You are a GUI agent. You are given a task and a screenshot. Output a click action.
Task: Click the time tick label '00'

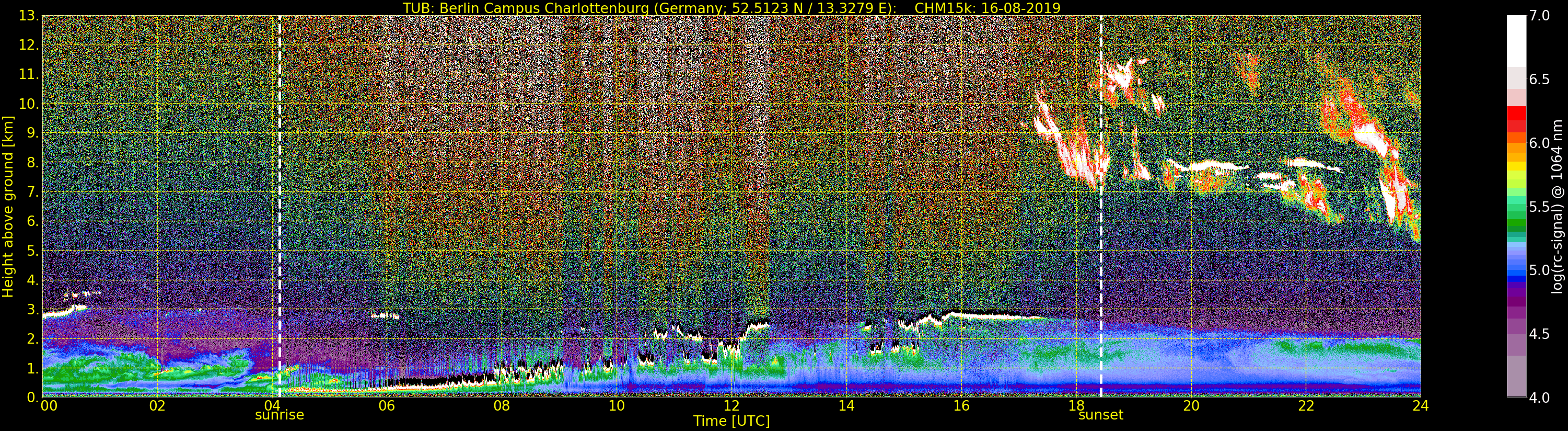(x=49, y=405)
